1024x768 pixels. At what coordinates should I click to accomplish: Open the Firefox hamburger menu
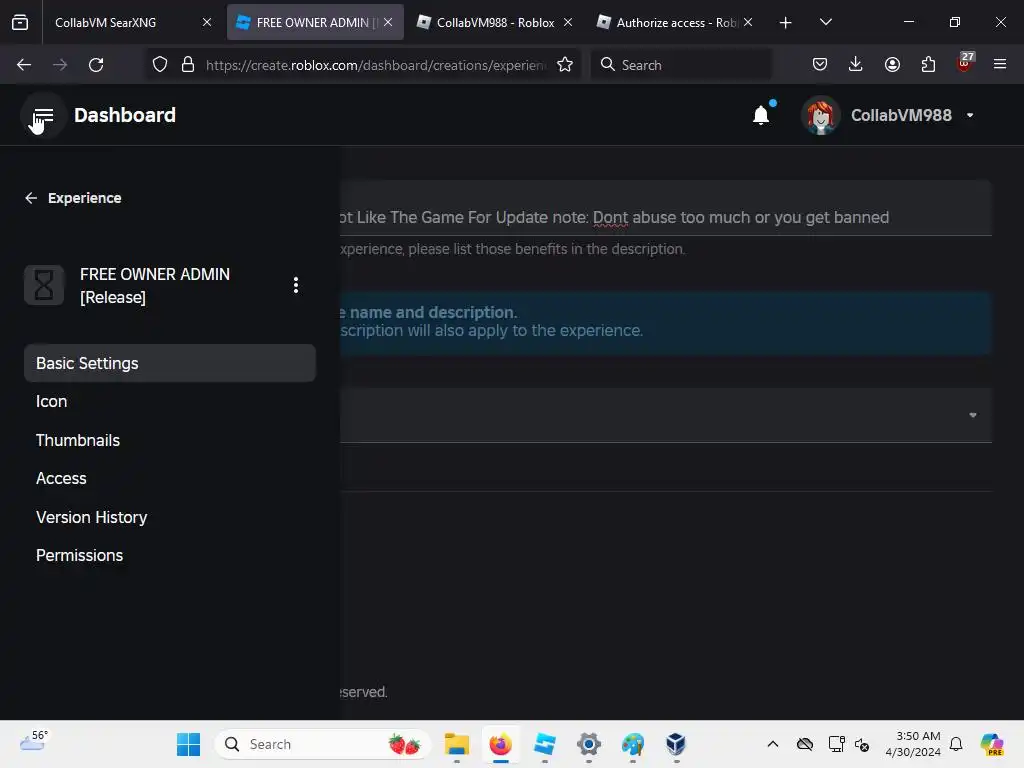1000,65
